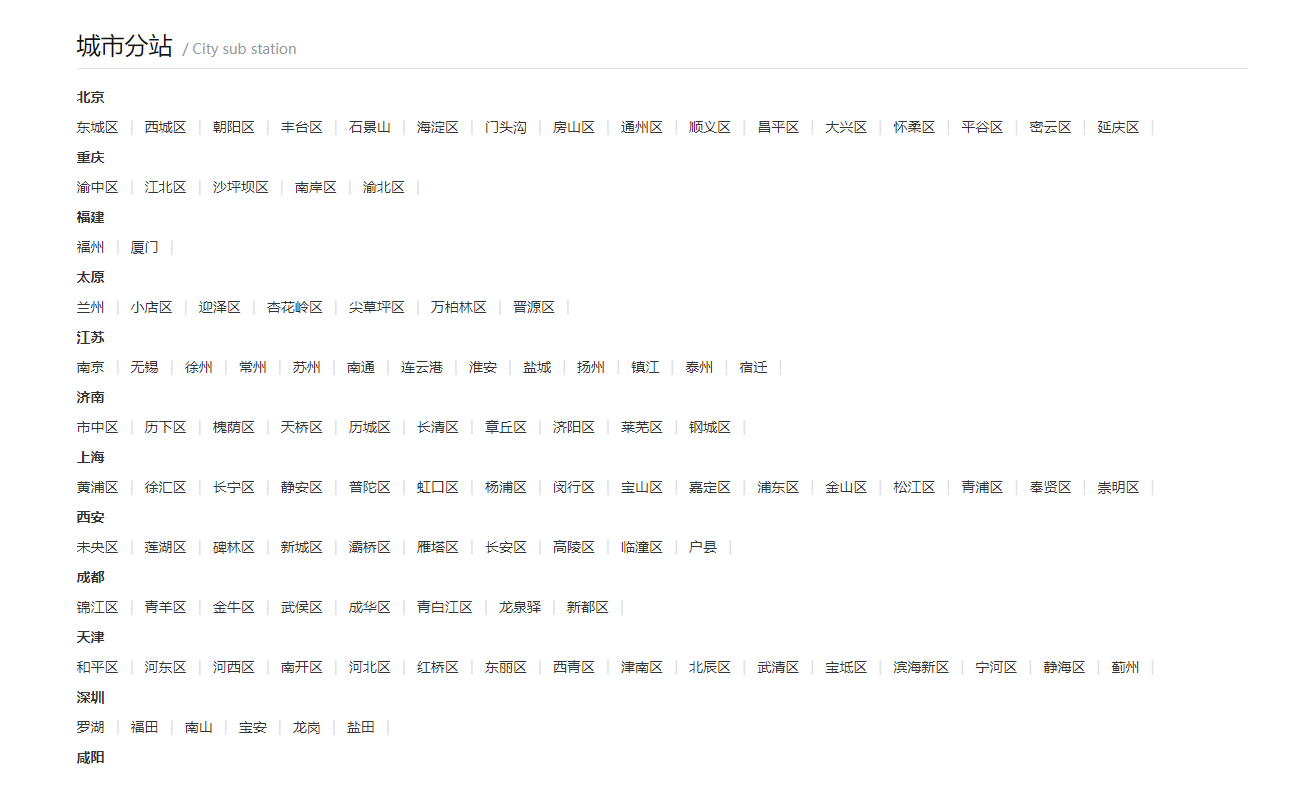The width and height of the screenshot is (1302, 788).
Task: Go to 临潼区 link
Action: pyautogui.click(x=641, y=547)
